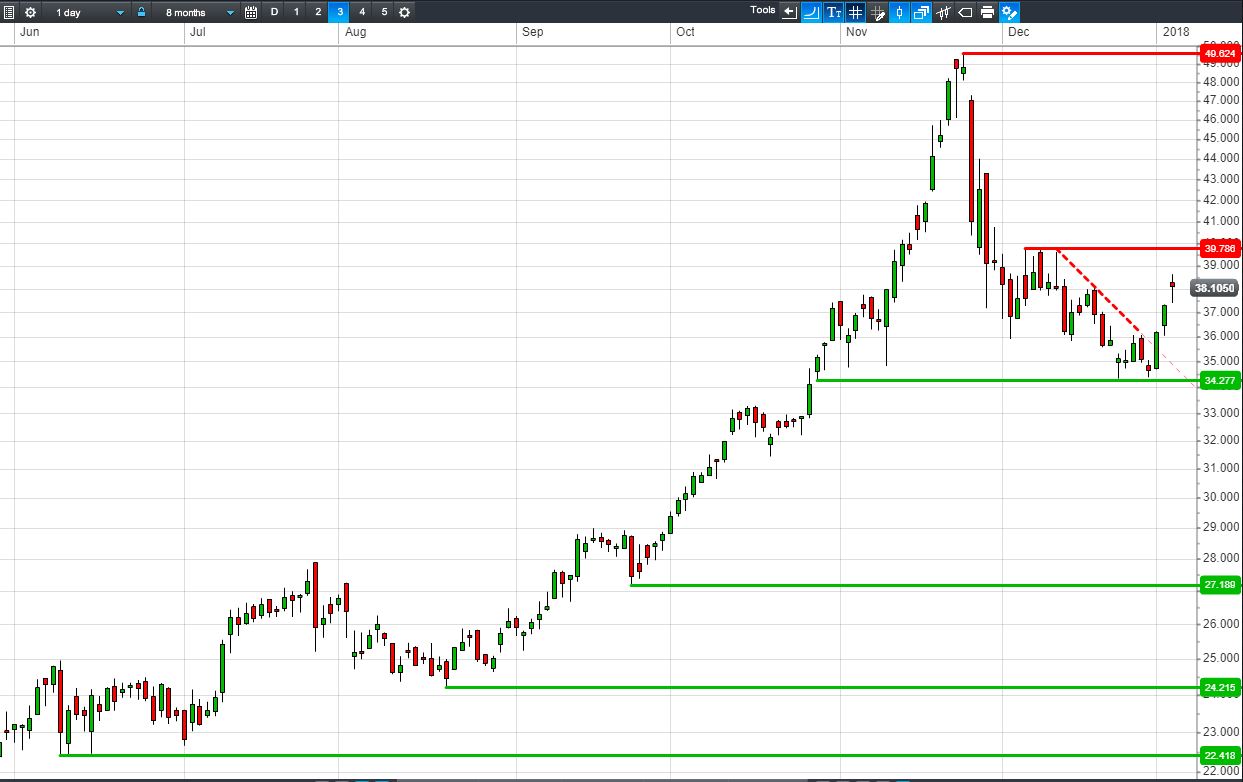Viewport: 1243px width, 782px height.
Task: Click the Jul label on time axis
Action: tap(198, 32)
